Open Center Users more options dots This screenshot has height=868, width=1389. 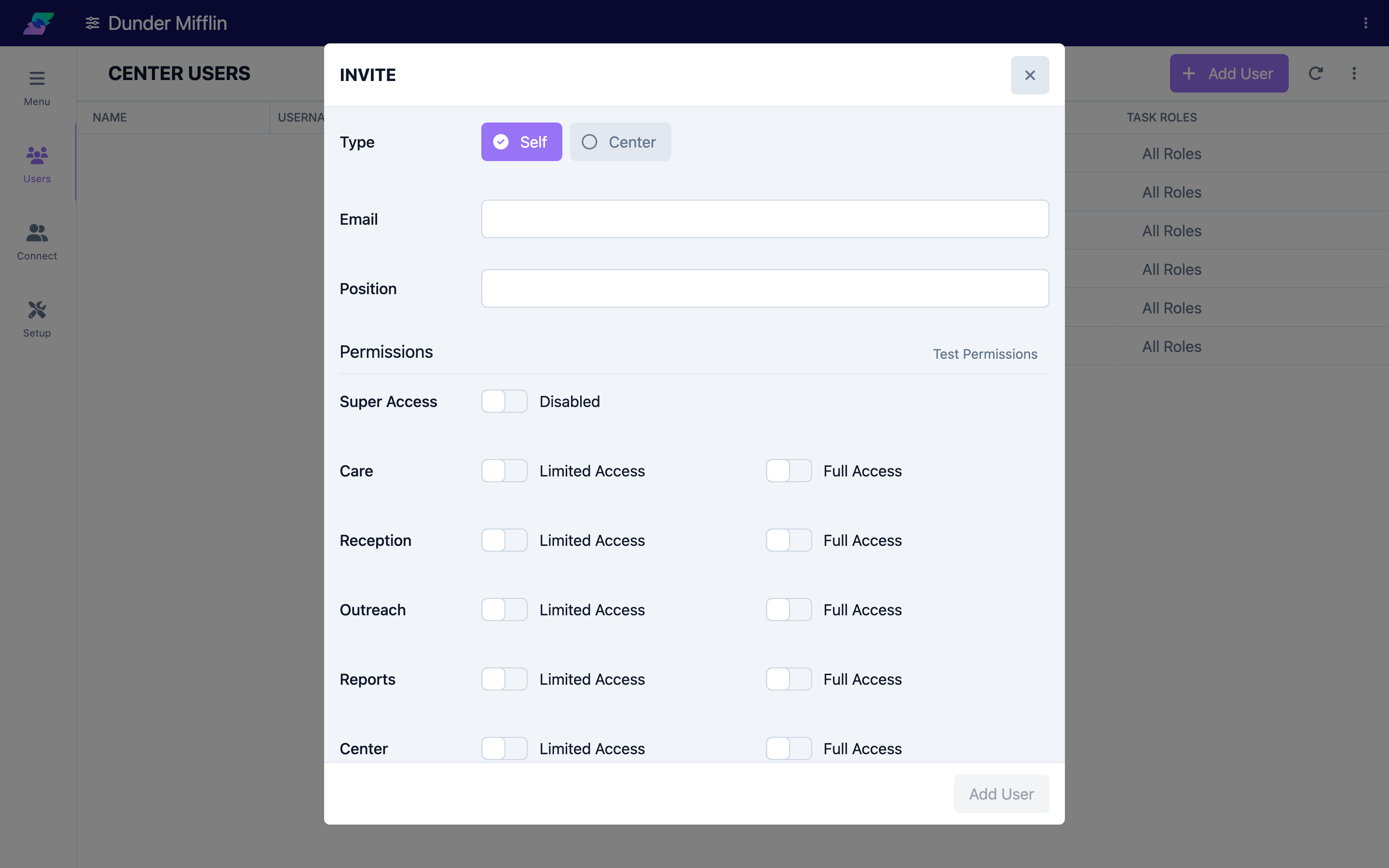pos(1354,73)
